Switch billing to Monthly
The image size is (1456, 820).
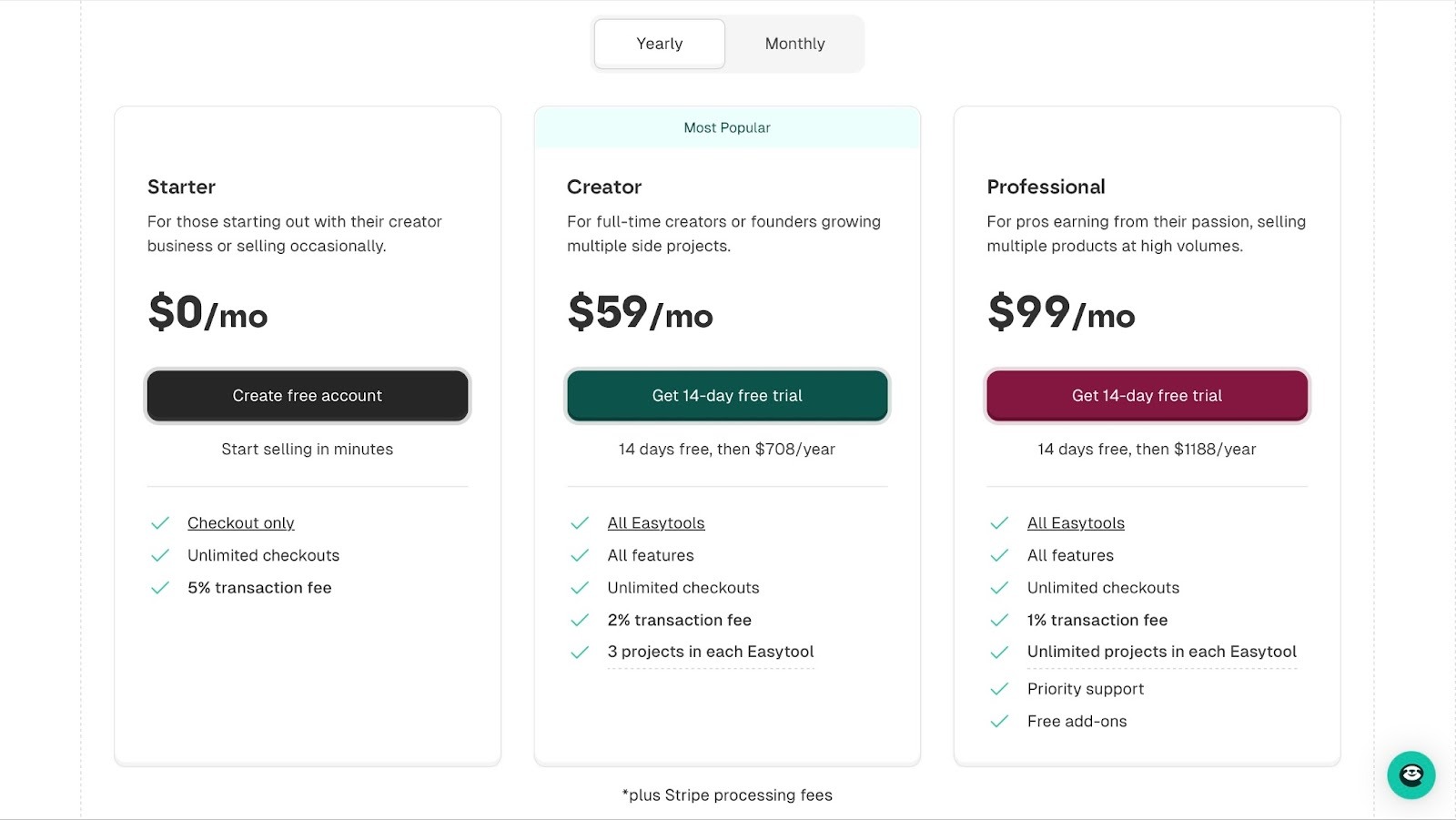coord(794,43)
